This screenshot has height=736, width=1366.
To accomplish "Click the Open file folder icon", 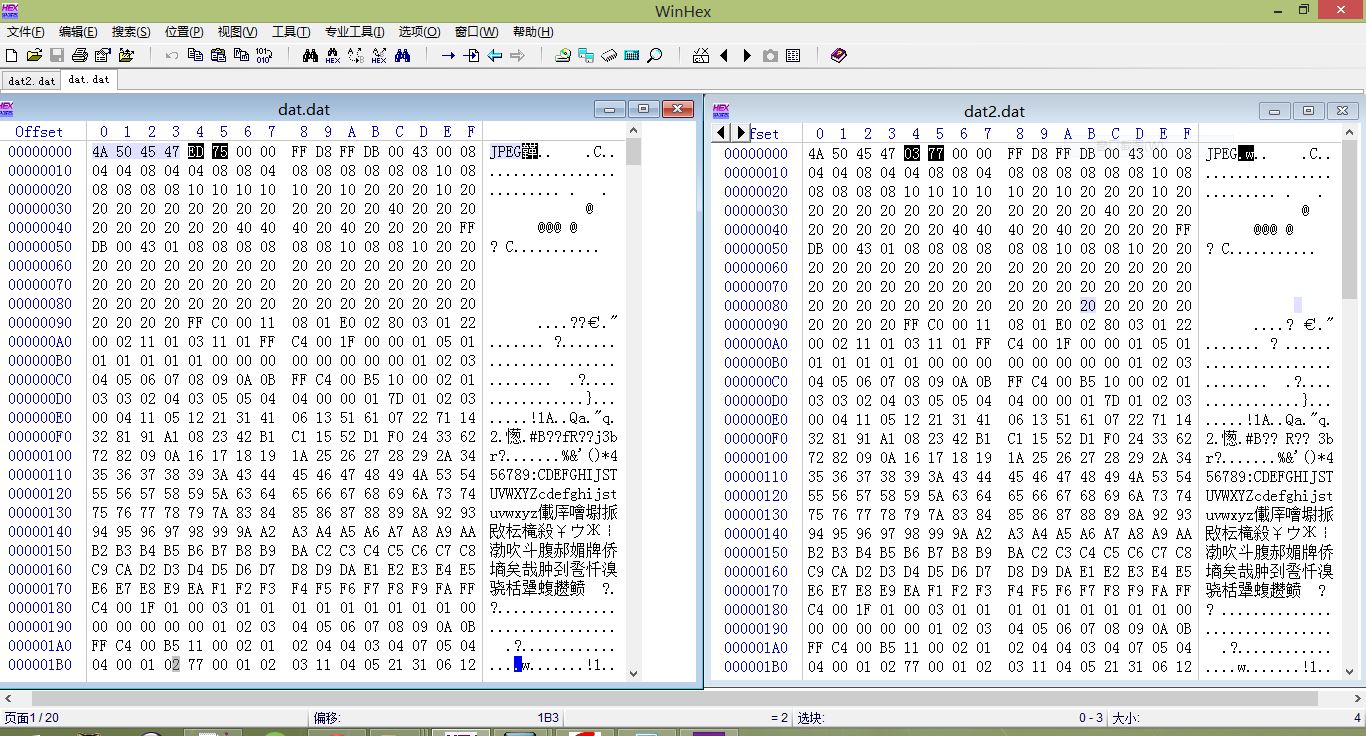I will point(34,55).
